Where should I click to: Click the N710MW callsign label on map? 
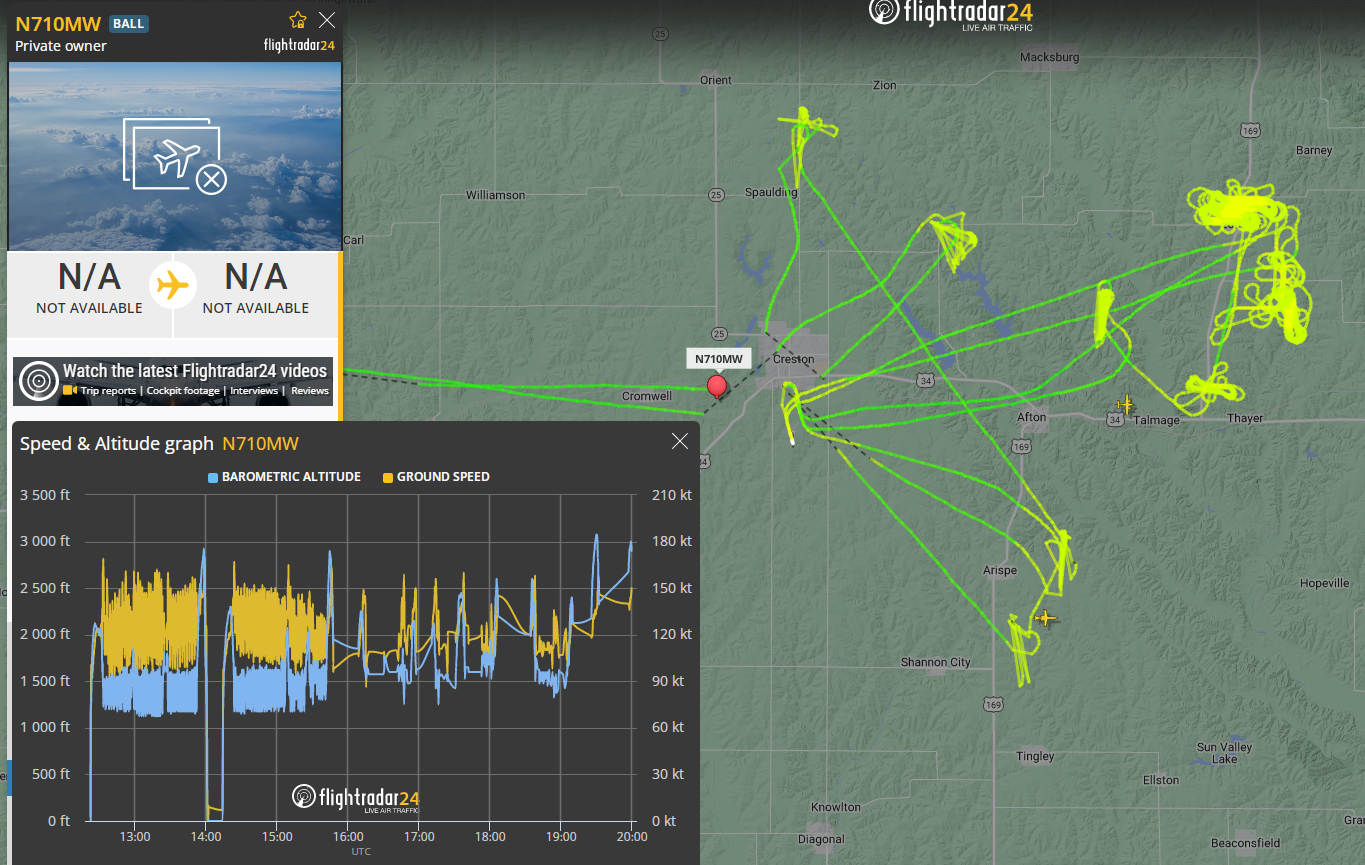point(719,359)
